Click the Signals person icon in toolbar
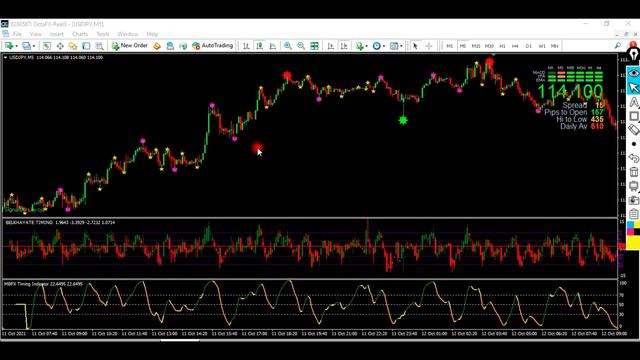The width and height of the screenshot is (640, 360). coord(170,46)
